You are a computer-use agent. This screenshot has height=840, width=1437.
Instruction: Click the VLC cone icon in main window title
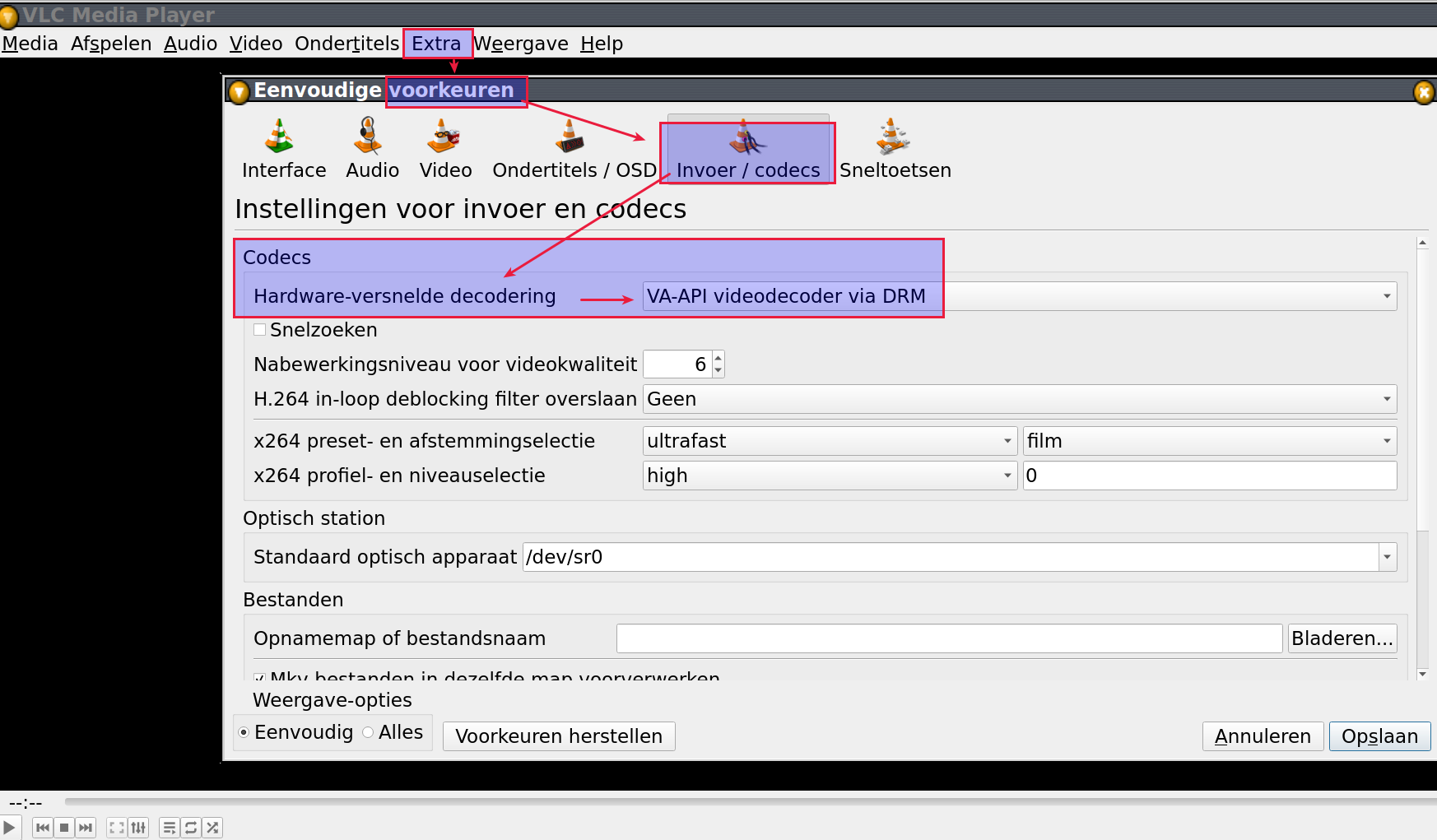(9, 16)
